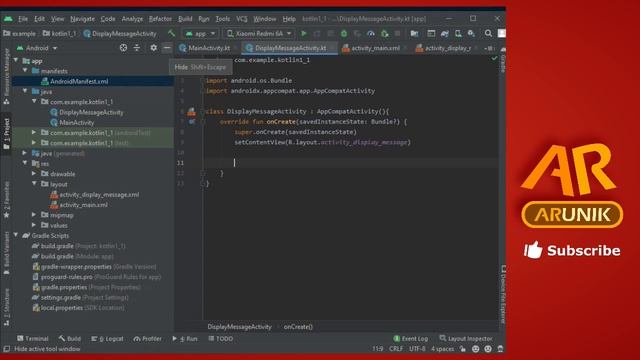Click CRLF line separator in status bar
The image size is (640, 360).
coord(396,349)
